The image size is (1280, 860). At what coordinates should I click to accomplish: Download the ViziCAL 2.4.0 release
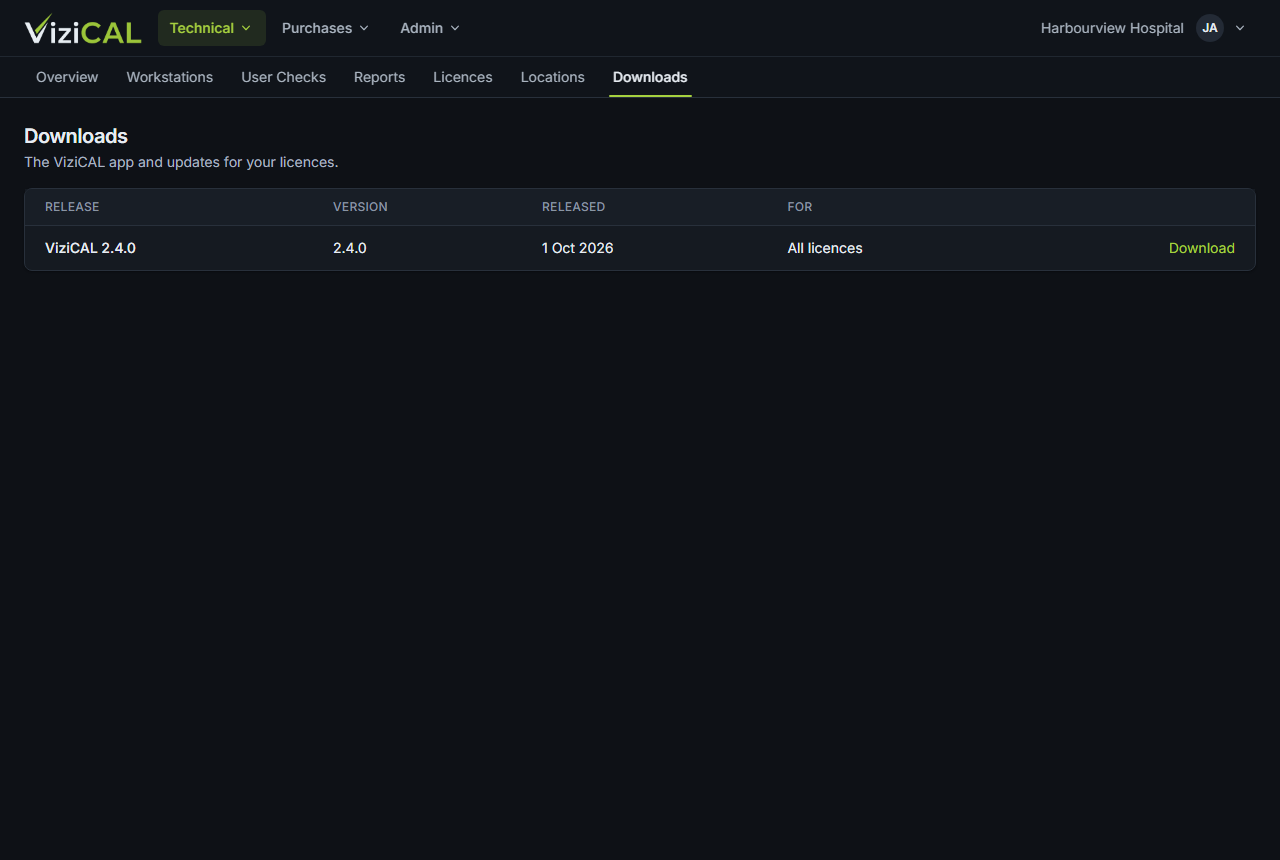tap(1202, 248)
